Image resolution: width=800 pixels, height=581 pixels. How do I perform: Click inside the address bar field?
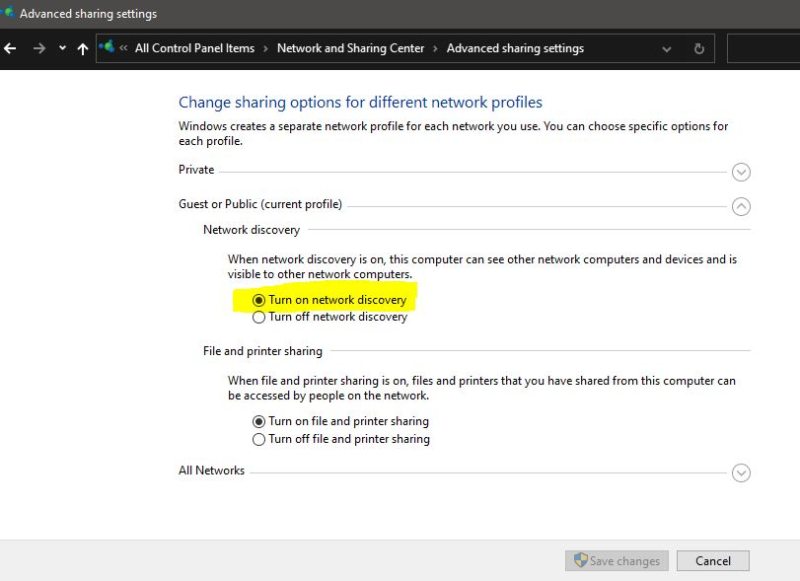tap(620, 48)
